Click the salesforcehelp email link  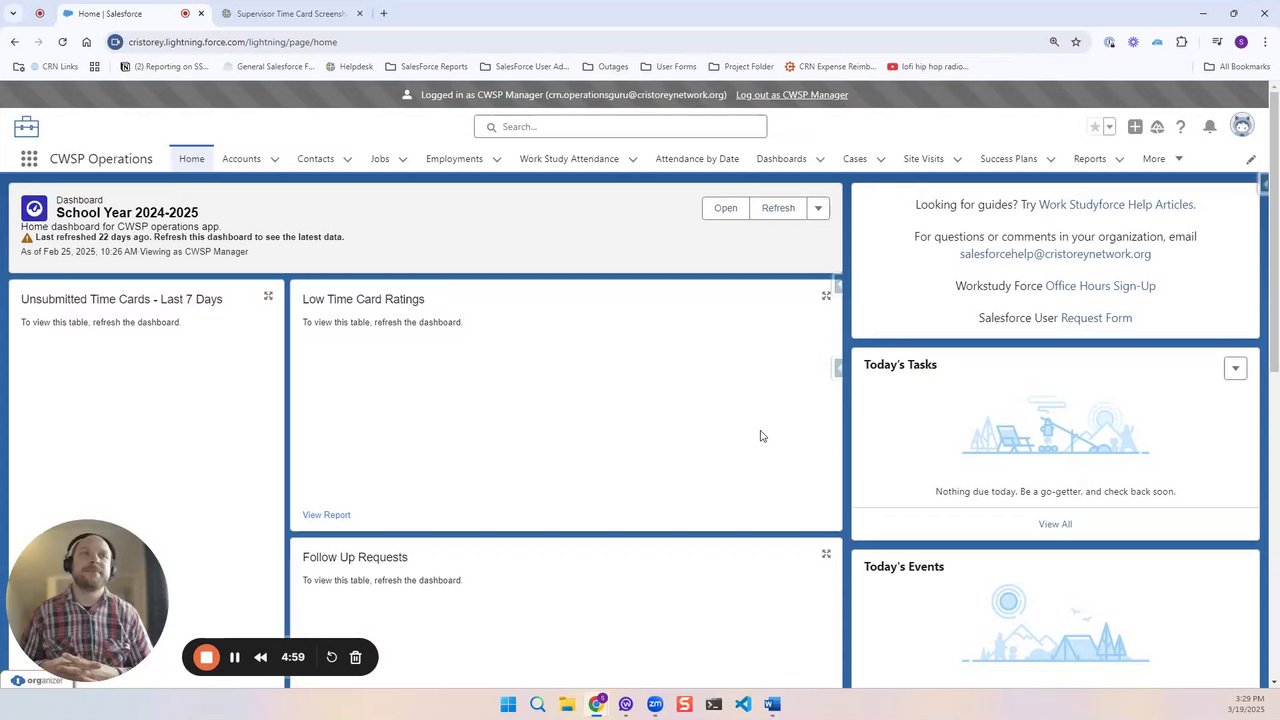coord(1055,254)
